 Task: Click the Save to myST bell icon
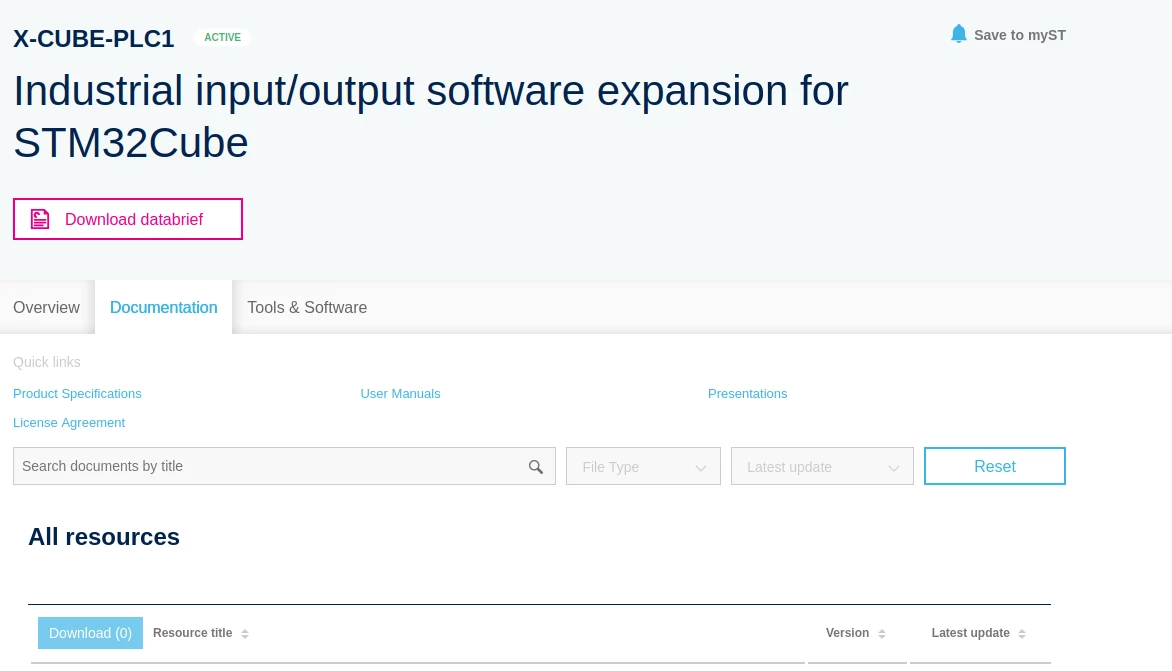coord(958,34)
